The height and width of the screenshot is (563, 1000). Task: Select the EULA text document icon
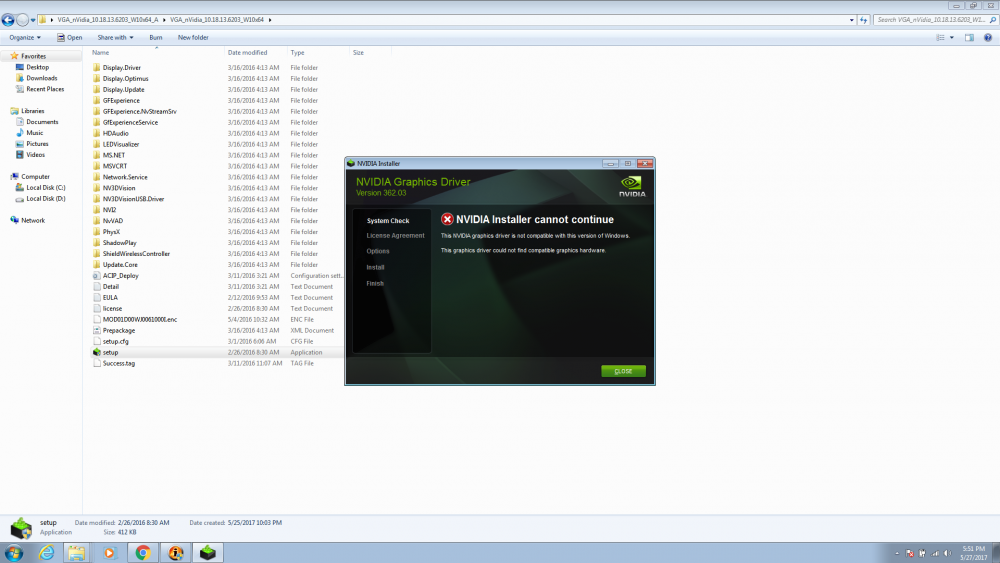[97, 297]
